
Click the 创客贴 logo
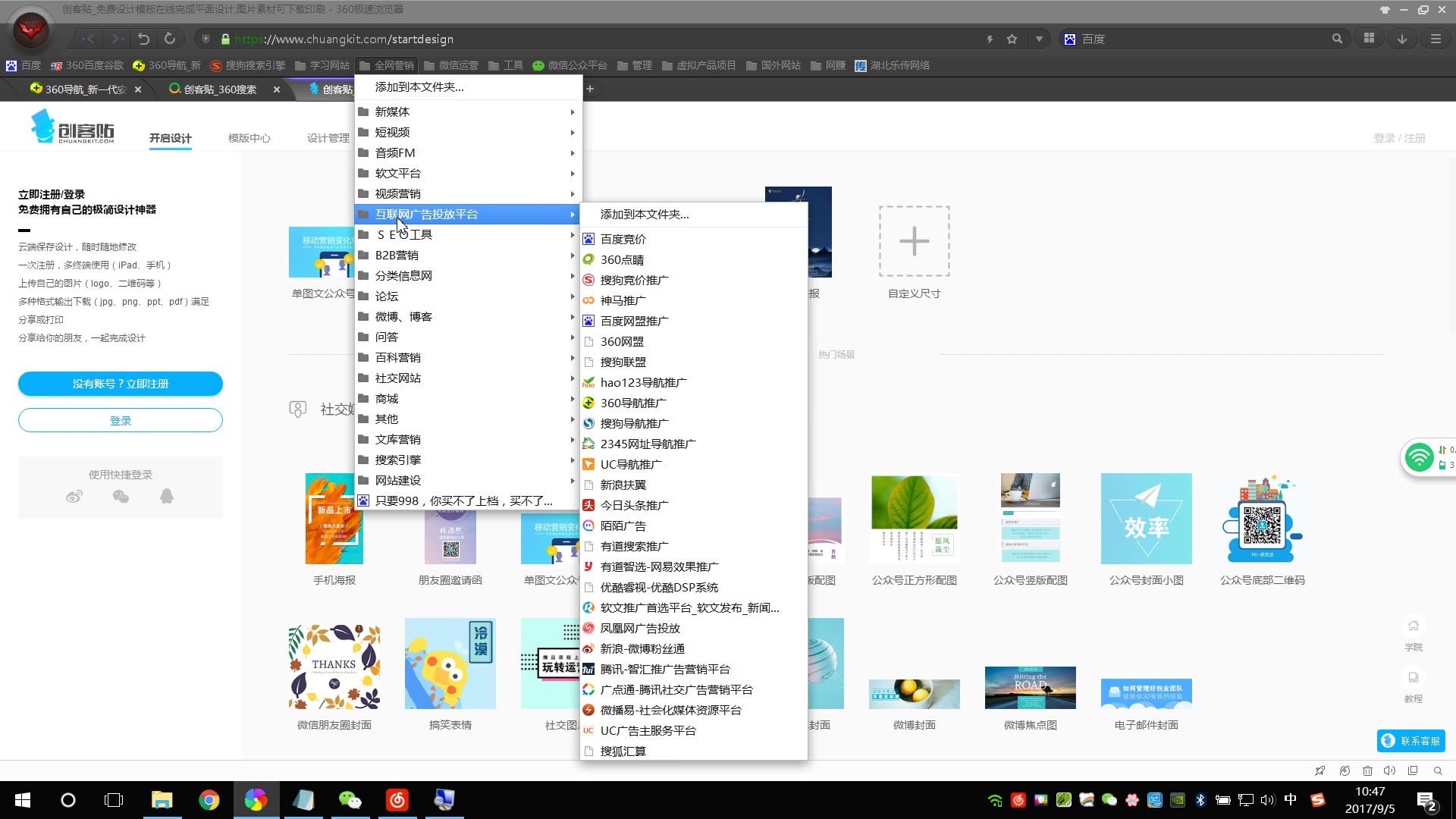(x=73, y=127)
